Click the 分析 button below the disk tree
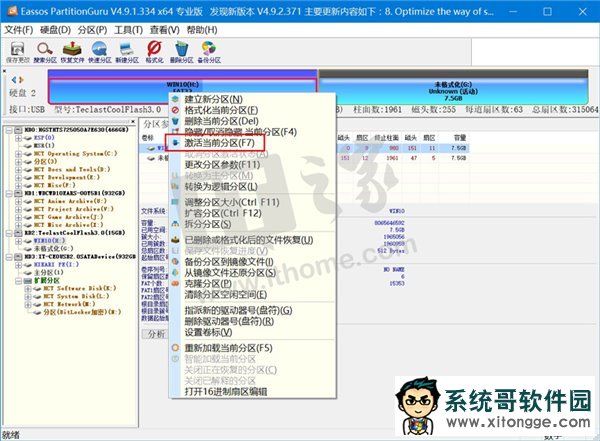The image size is (600, 441). pos(154,334)
